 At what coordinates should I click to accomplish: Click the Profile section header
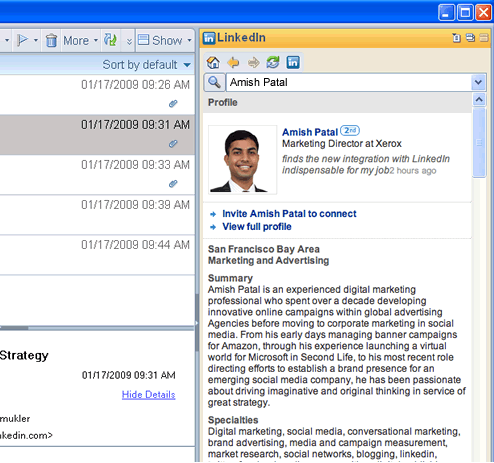tap(337, 103)
